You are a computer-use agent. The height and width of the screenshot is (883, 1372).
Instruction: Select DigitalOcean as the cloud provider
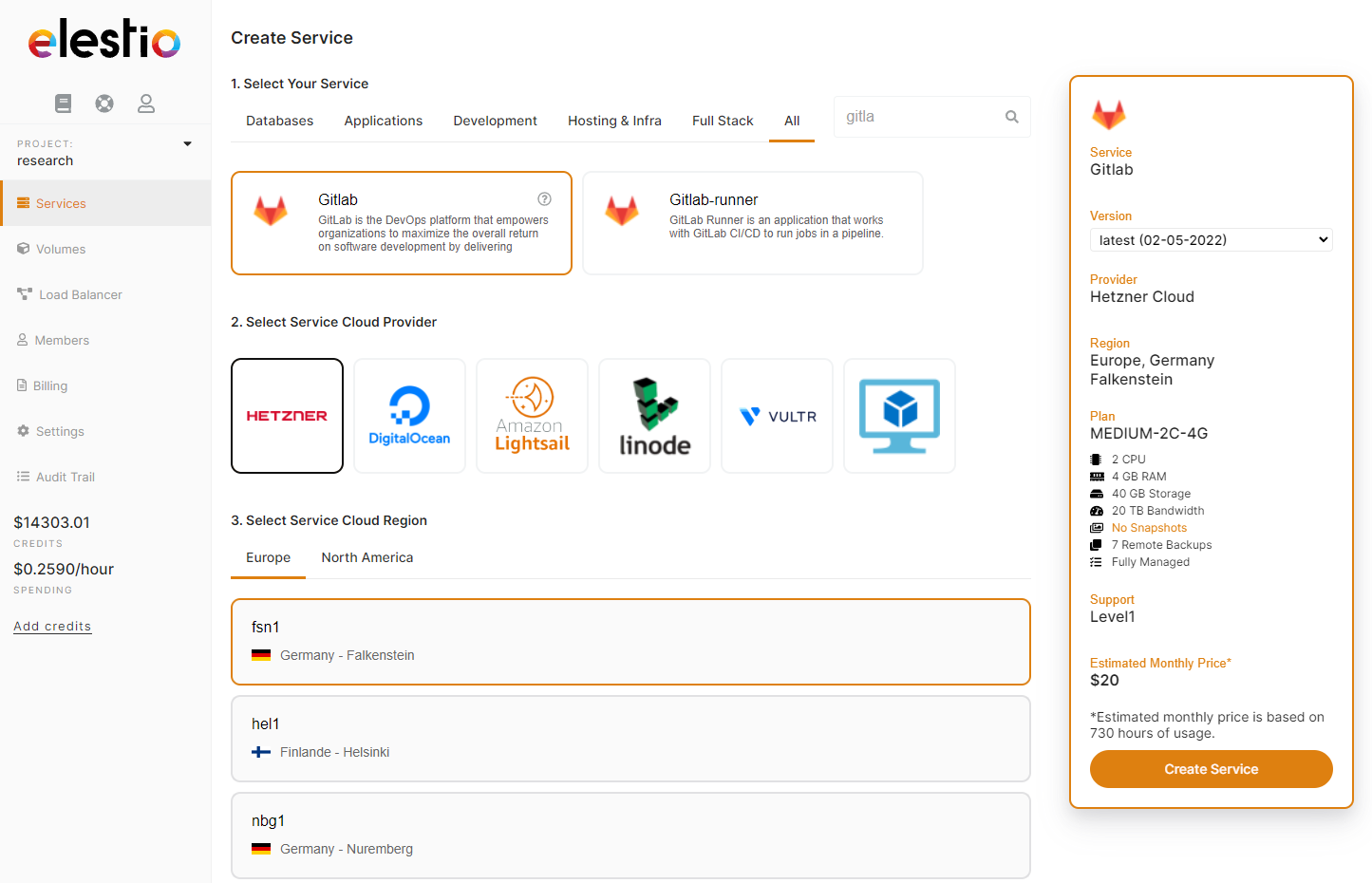[409, 415]
